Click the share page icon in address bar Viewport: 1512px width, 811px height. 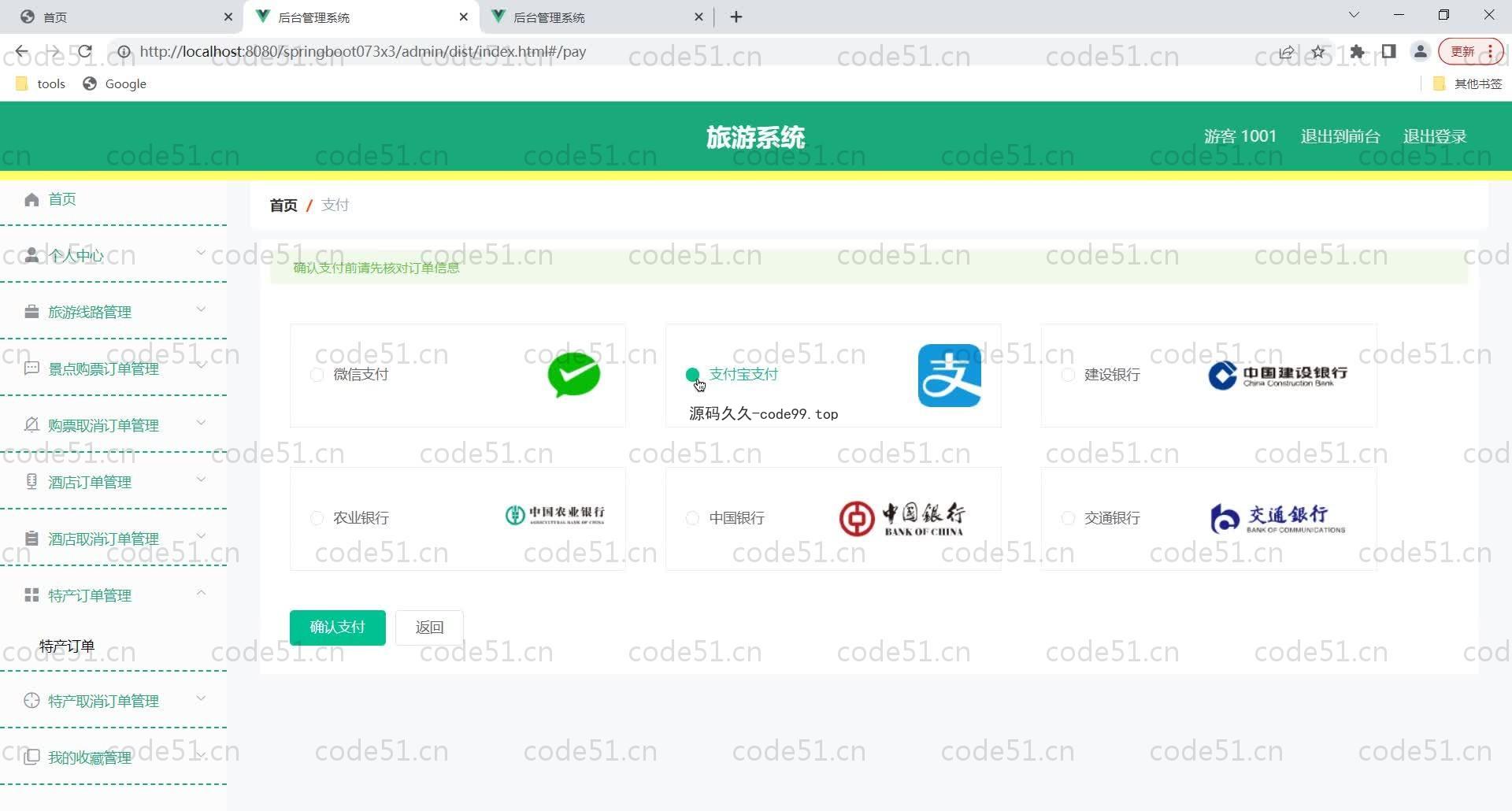point(1286,52)
